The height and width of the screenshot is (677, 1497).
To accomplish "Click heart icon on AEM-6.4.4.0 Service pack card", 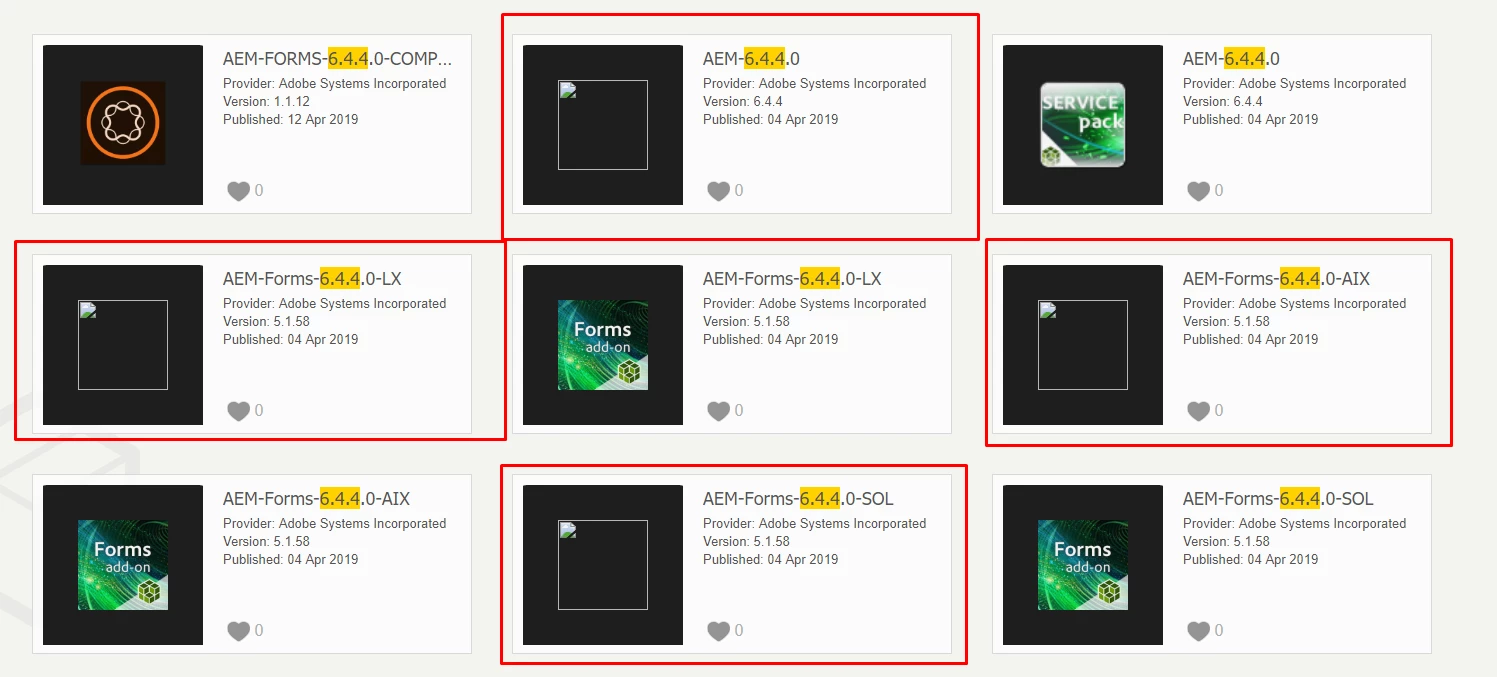I will tap(1198, 191).
